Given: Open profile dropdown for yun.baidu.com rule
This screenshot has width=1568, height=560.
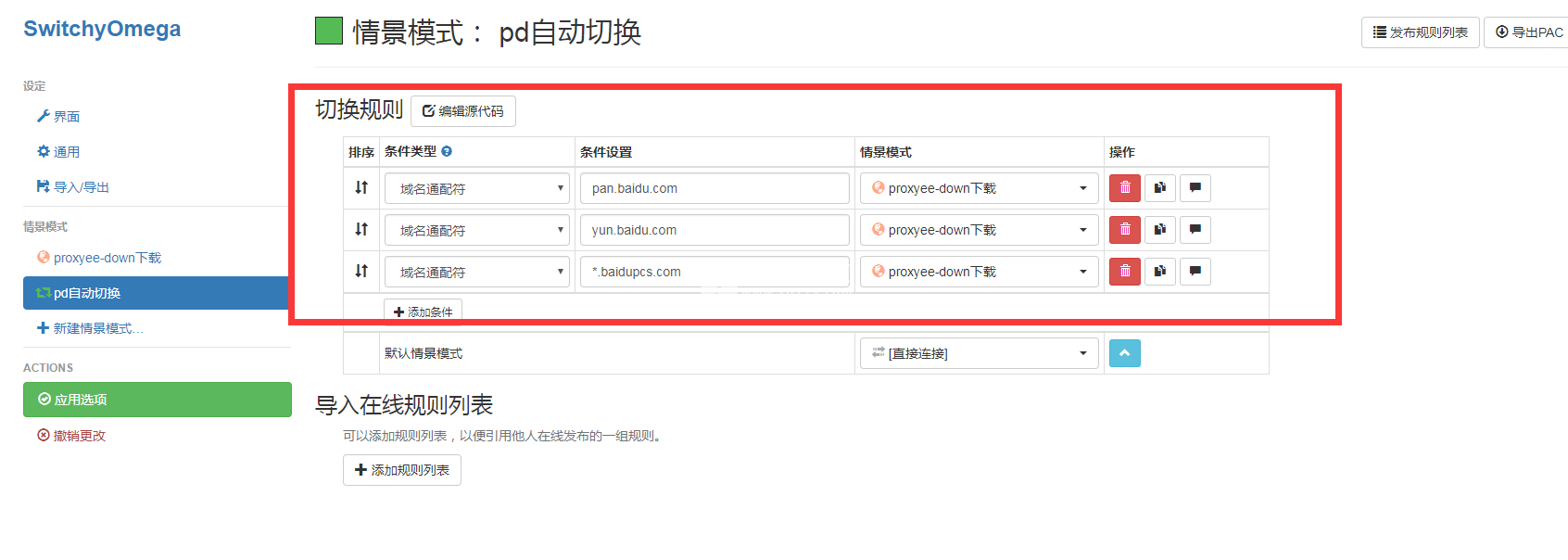Looking at the screenshot, I should [x=979, y=230].
